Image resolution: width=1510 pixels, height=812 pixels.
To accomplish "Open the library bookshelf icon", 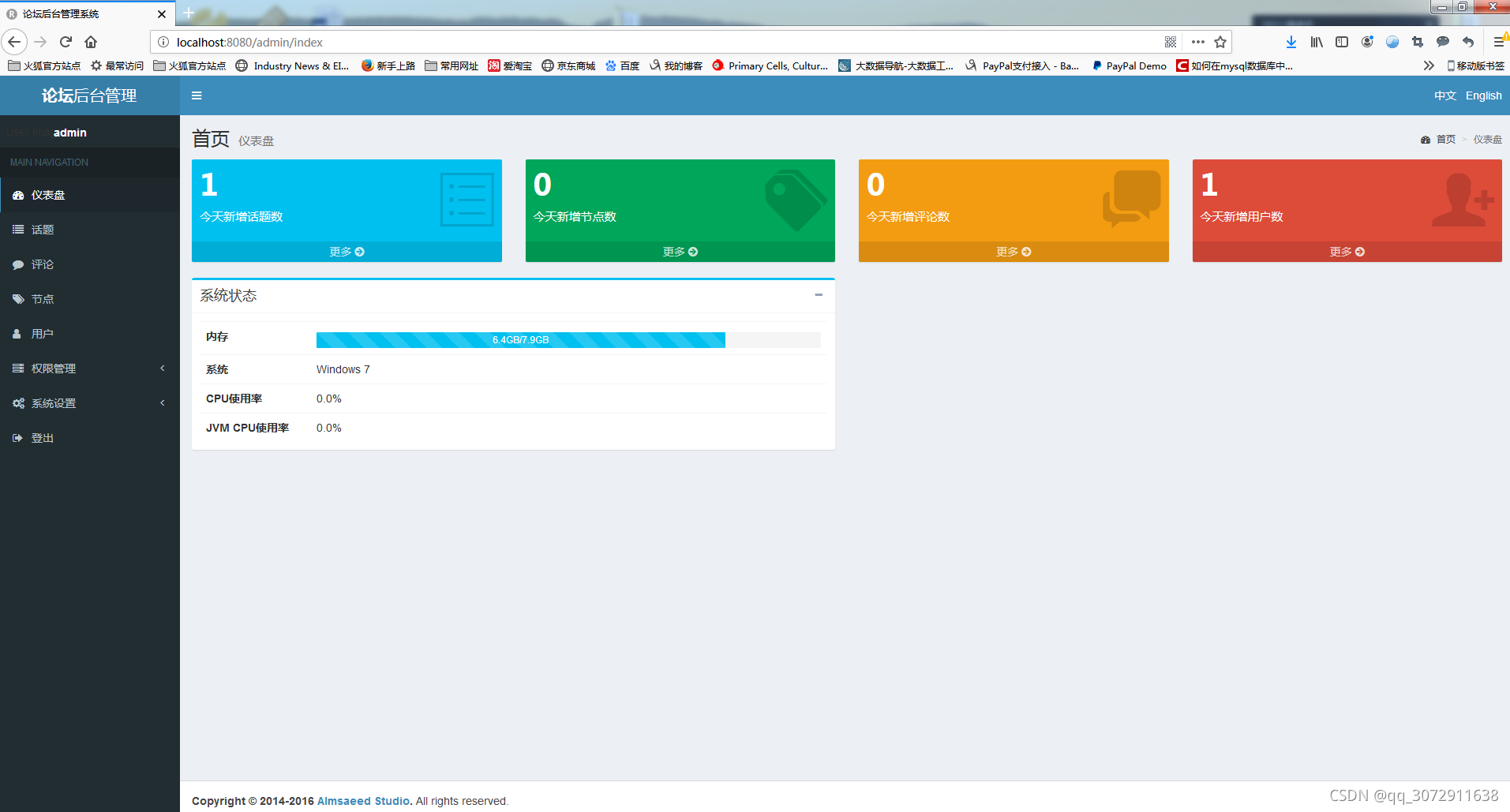I will coord(1317,42).
